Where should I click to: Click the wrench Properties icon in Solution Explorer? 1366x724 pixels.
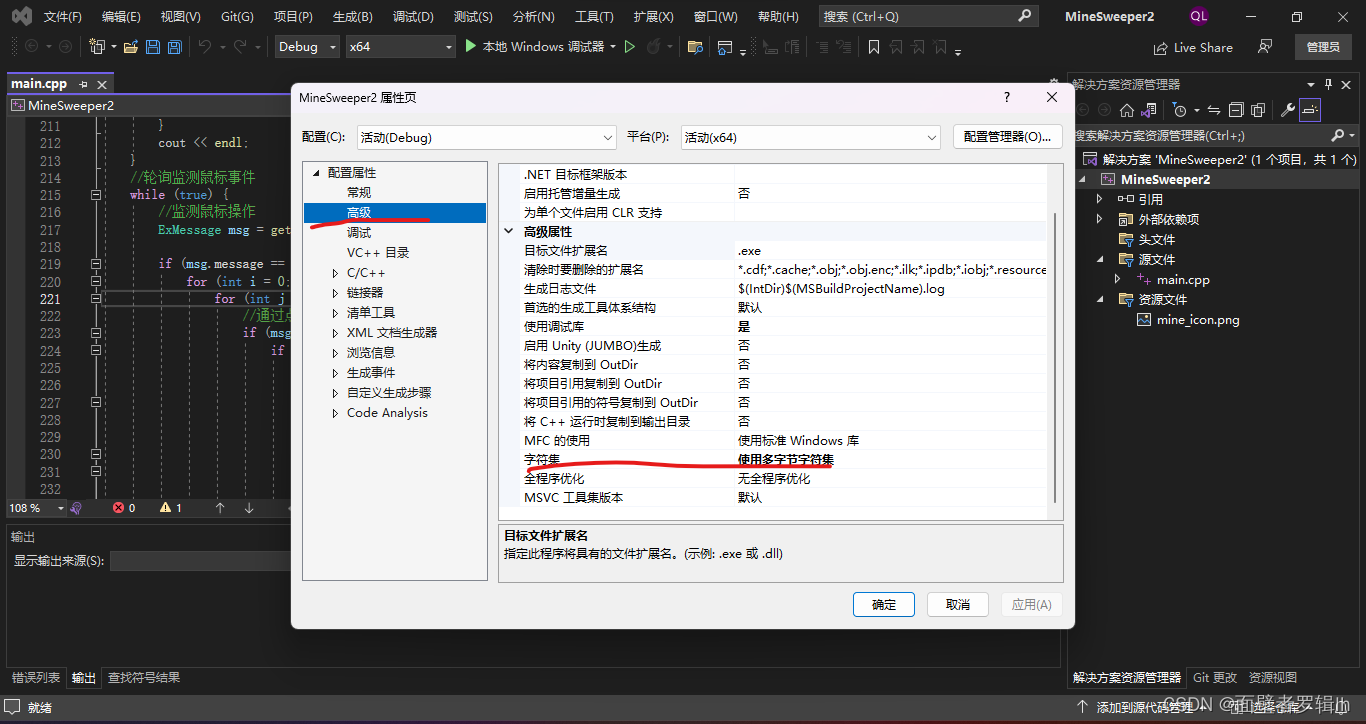click(1288, 110)
